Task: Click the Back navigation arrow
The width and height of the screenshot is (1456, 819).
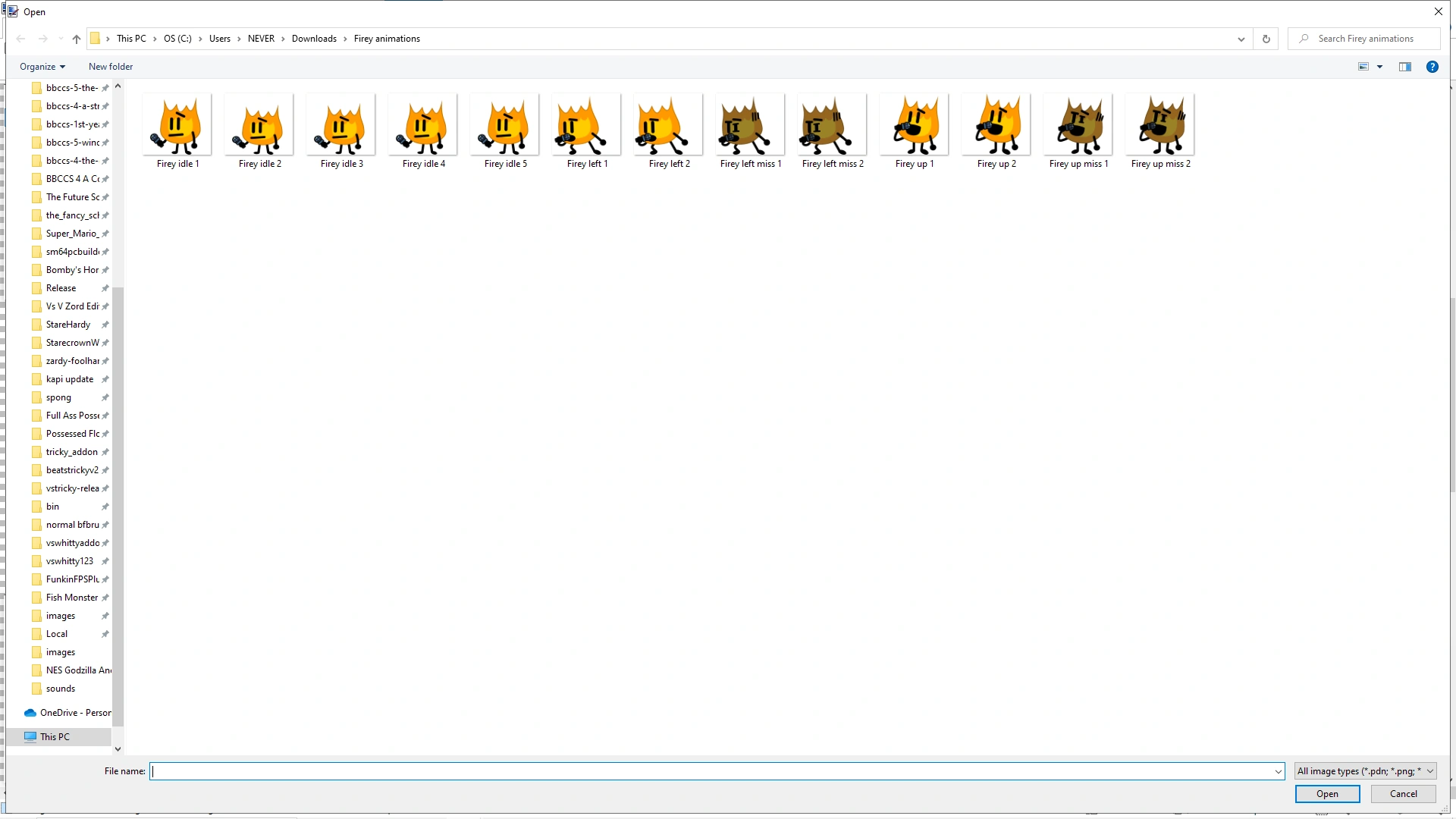Action: [20, 39]
